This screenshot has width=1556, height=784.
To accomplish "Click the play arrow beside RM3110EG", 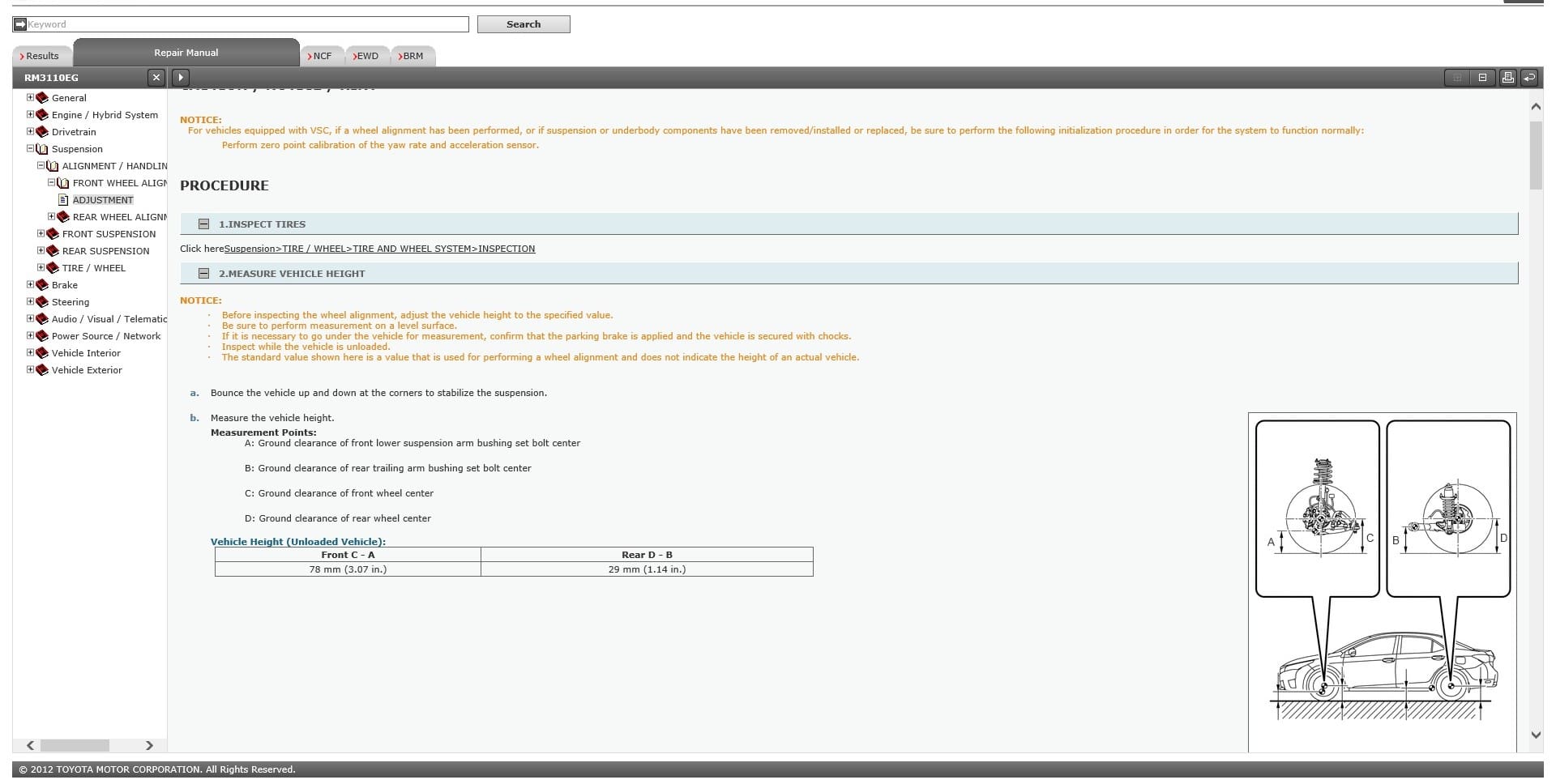I will click(x=181, y=78).
